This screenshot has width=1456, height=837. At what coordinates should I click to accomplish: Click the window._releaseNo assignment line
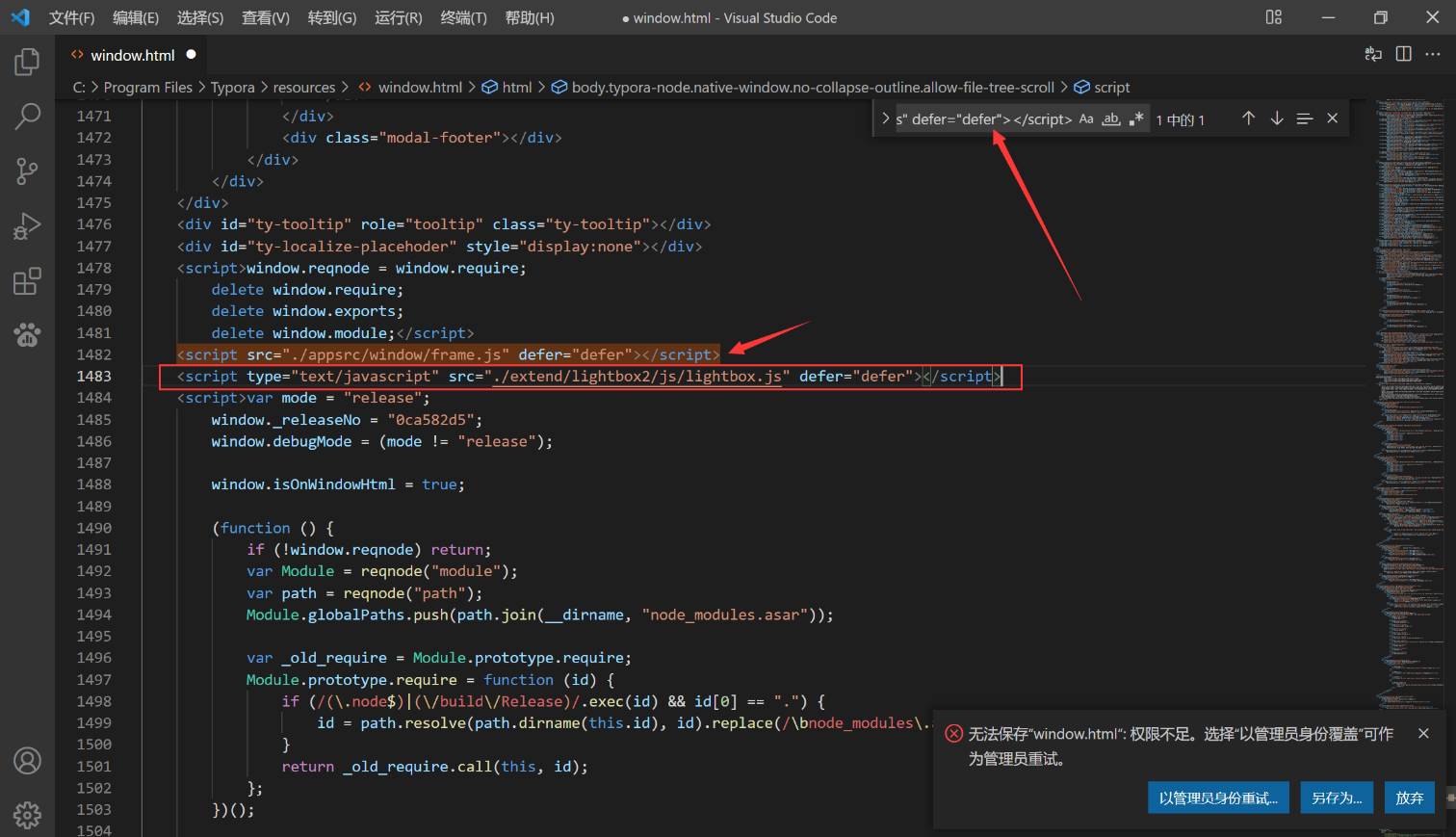(x=347, y=420)
